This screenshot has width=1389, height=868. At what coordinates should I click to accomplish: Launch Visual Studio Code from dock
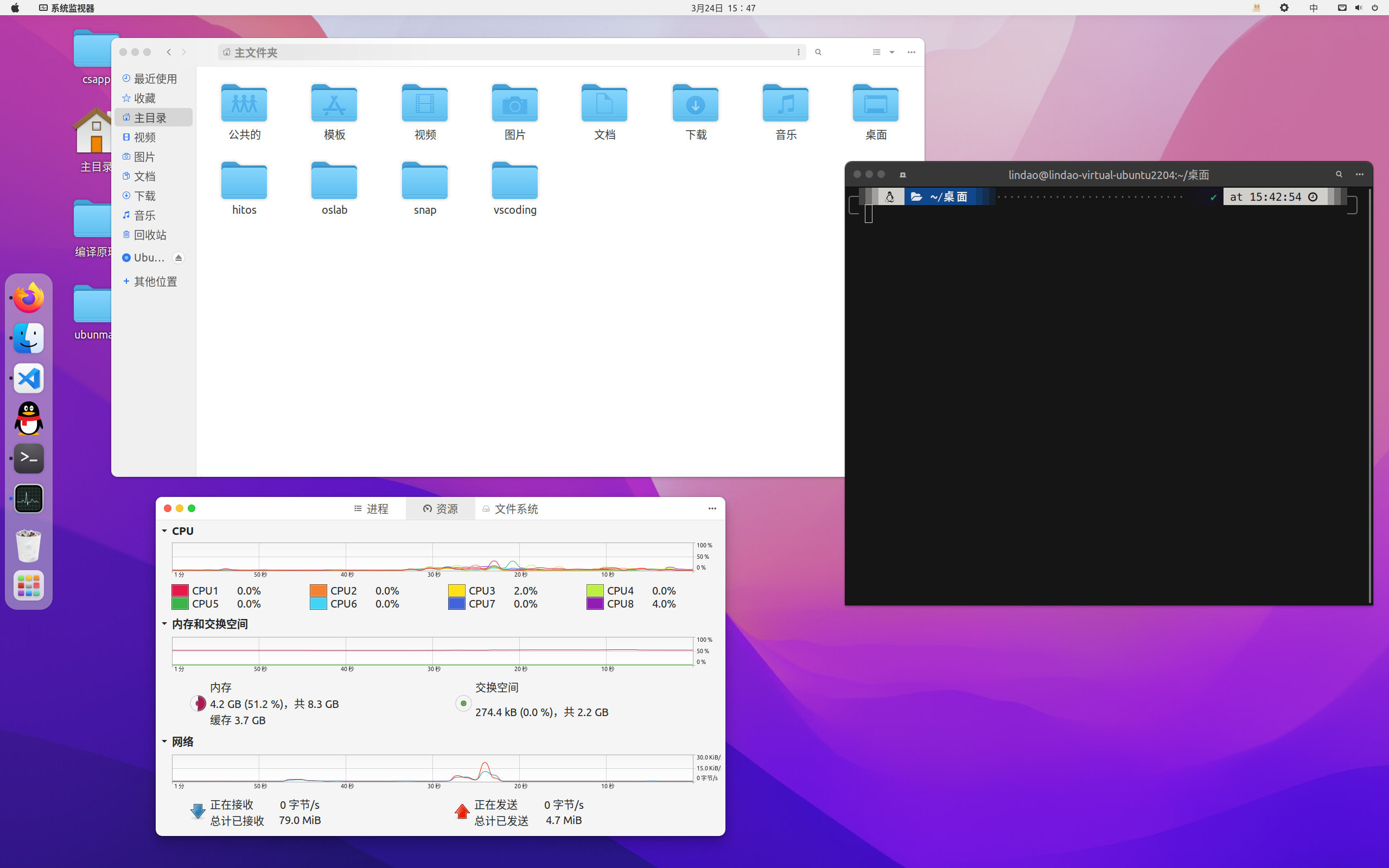click(x=29, y=378)
